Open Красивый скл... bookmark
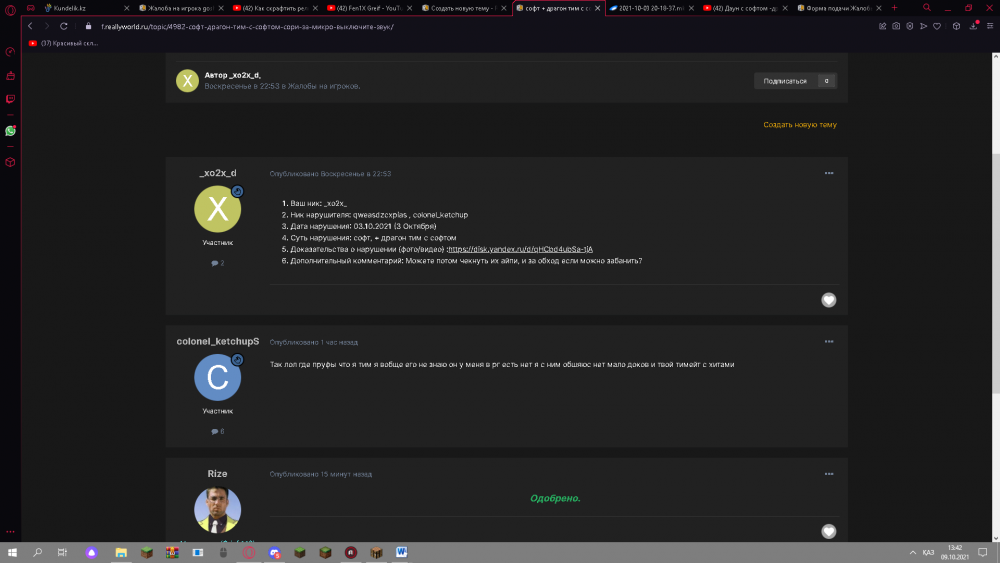Image resolution: width=1000 pixels, height=563 pixels. [x=63, y=43]
